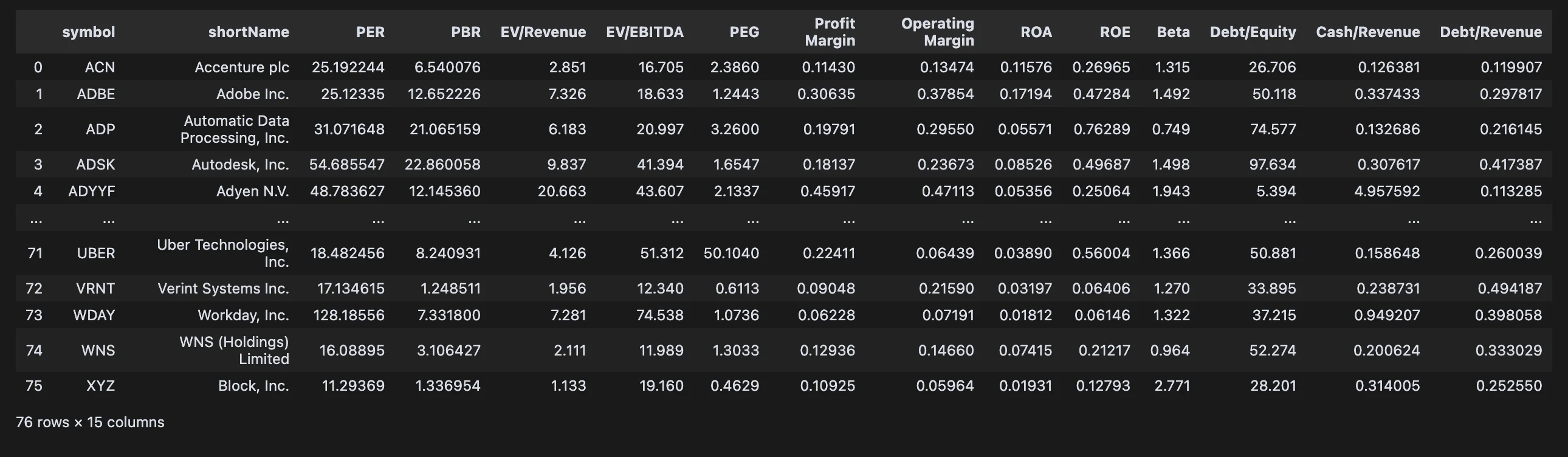This screenshot has width=1568, height=457.
Task: Select the Profit Margin column header
Action: coord(830,32)
